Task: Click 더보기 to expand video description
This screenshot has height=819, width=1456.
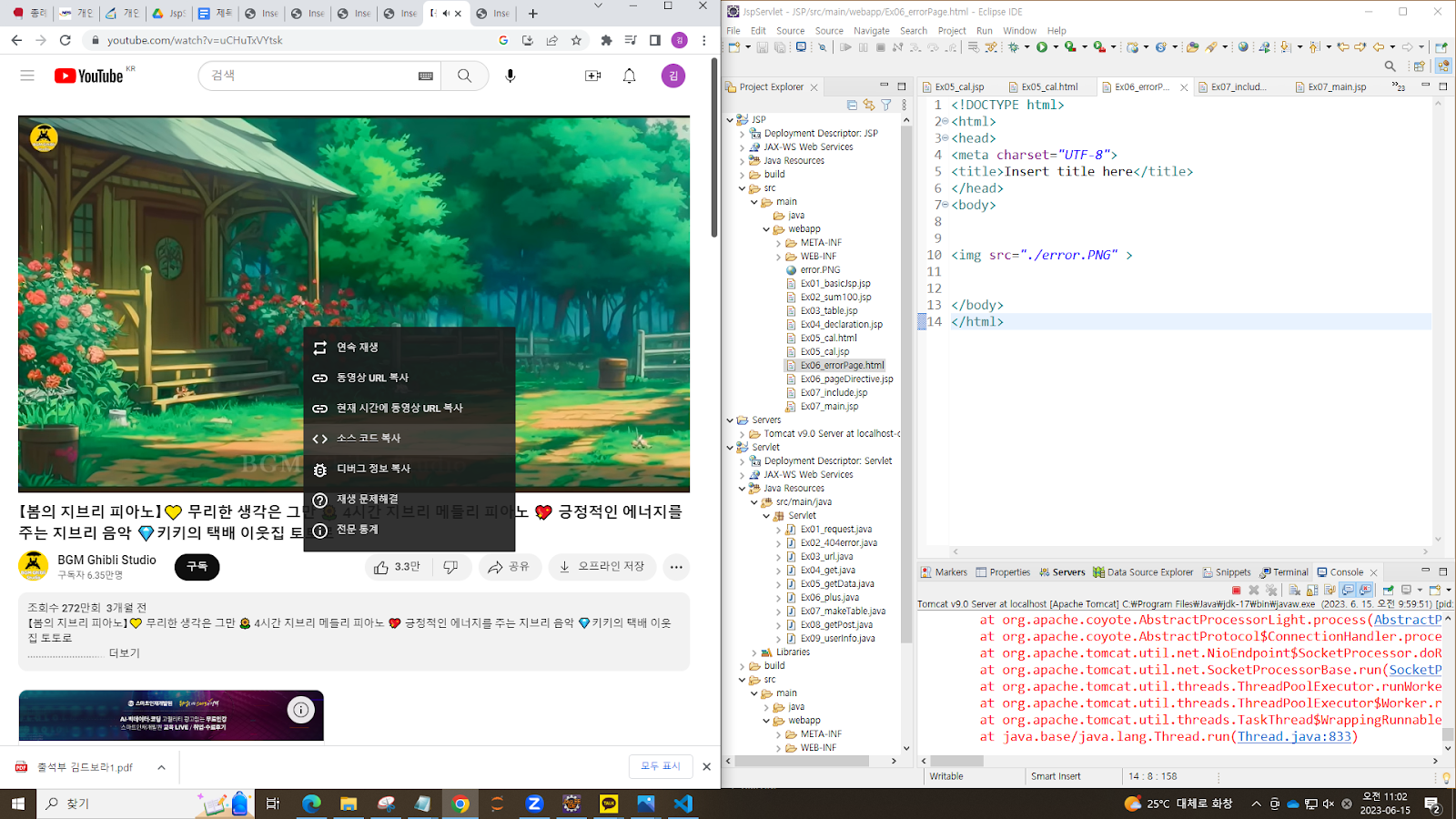Action: pyautogui.click(x=125, y=653)
